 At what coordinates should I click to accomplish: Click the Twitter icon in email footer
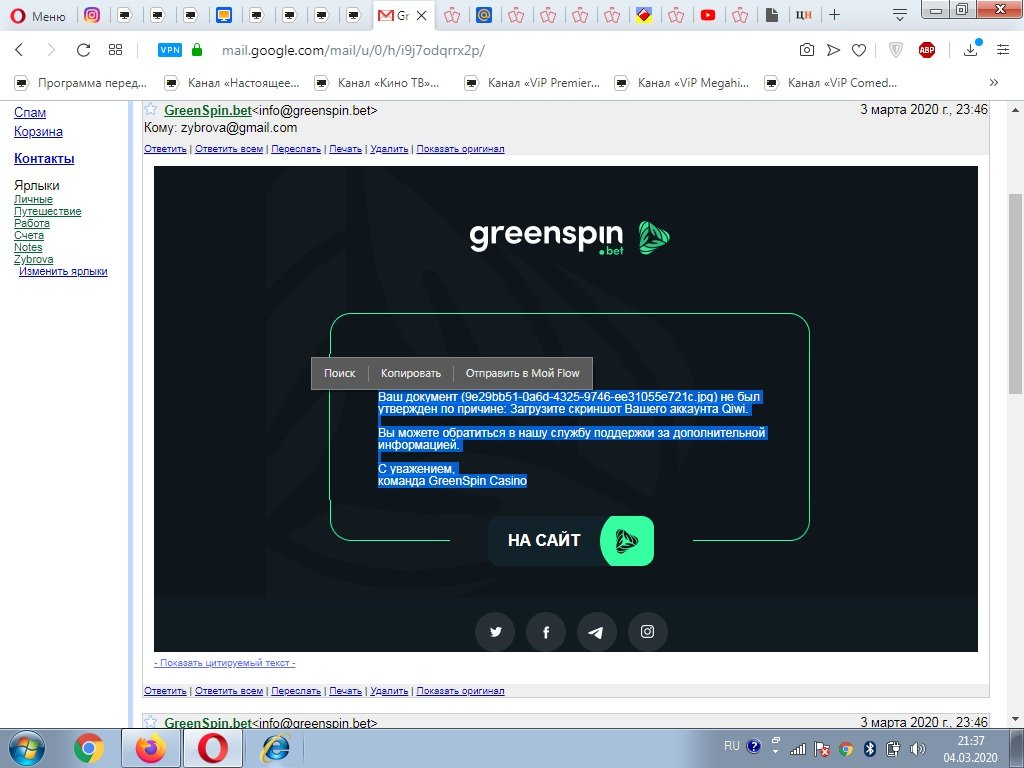click(x=495, y=632)
